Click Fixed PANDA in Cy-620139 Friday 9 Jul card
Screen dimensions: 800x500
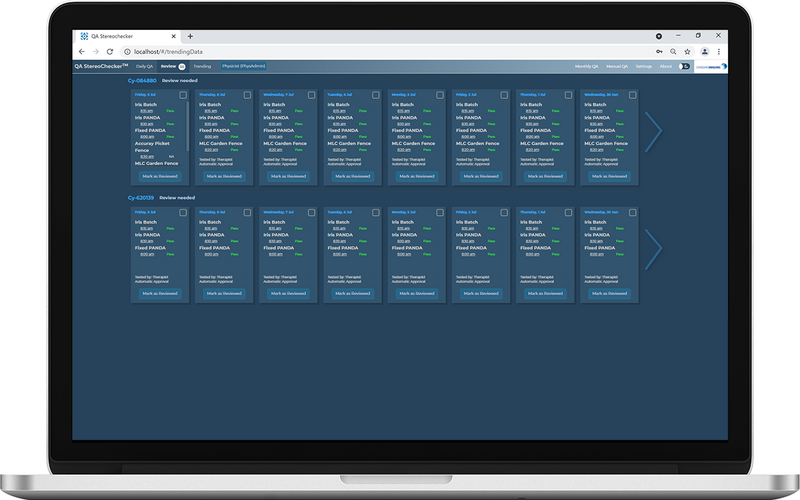pos(150,248)
